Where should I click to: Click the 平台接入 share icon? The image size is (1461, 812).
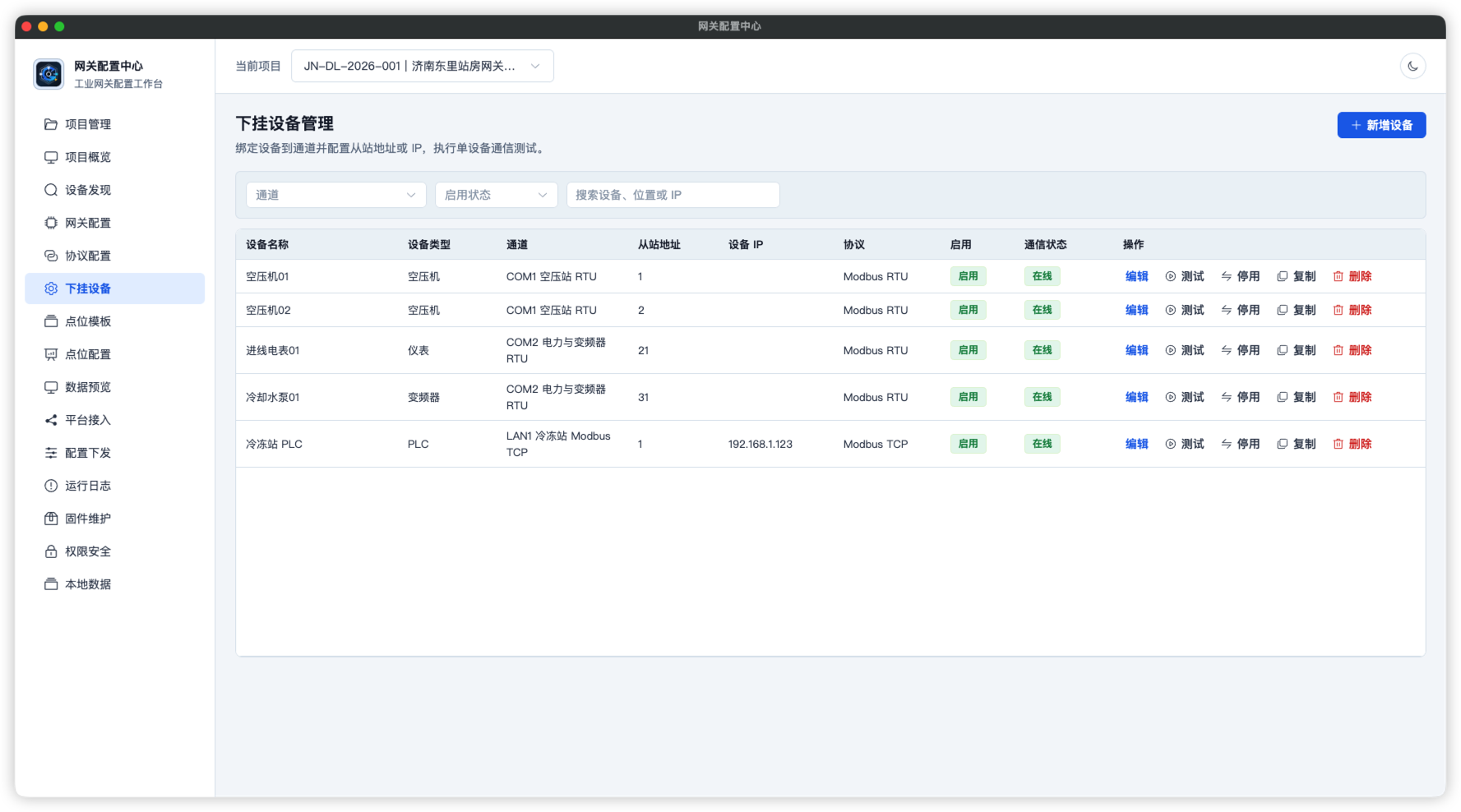[x=51, y=420]
